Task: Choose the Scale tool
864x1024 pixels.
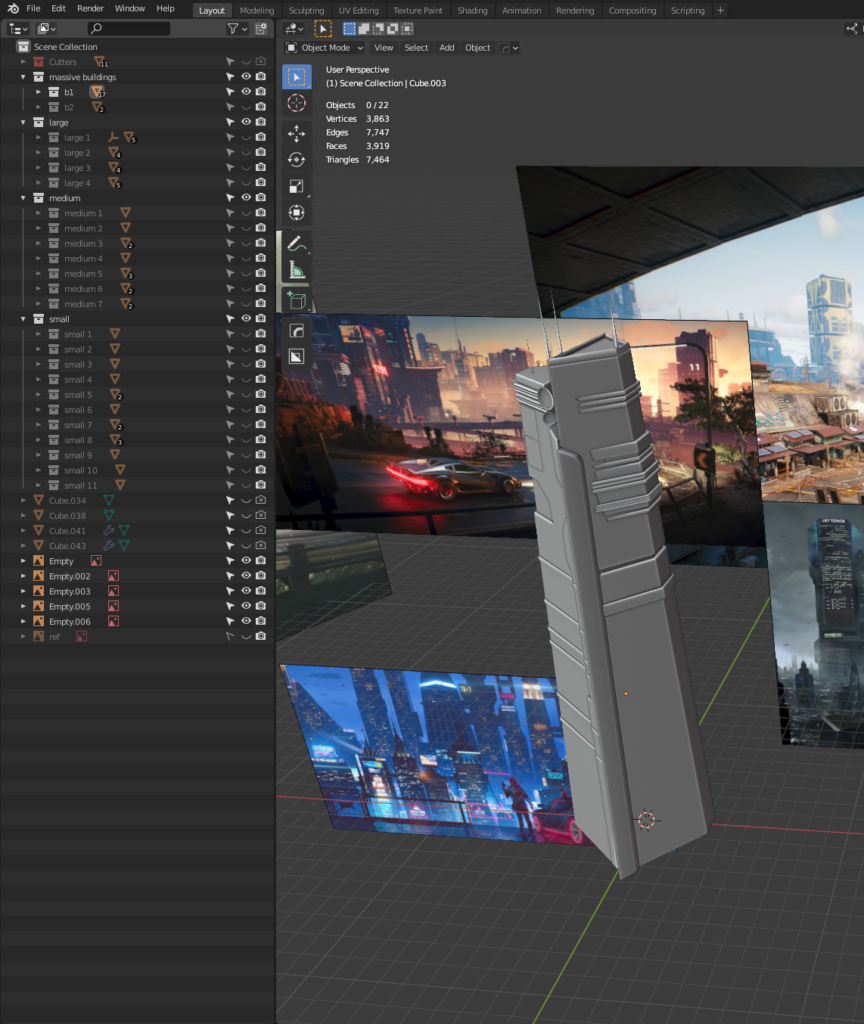Action: (296, 186)
